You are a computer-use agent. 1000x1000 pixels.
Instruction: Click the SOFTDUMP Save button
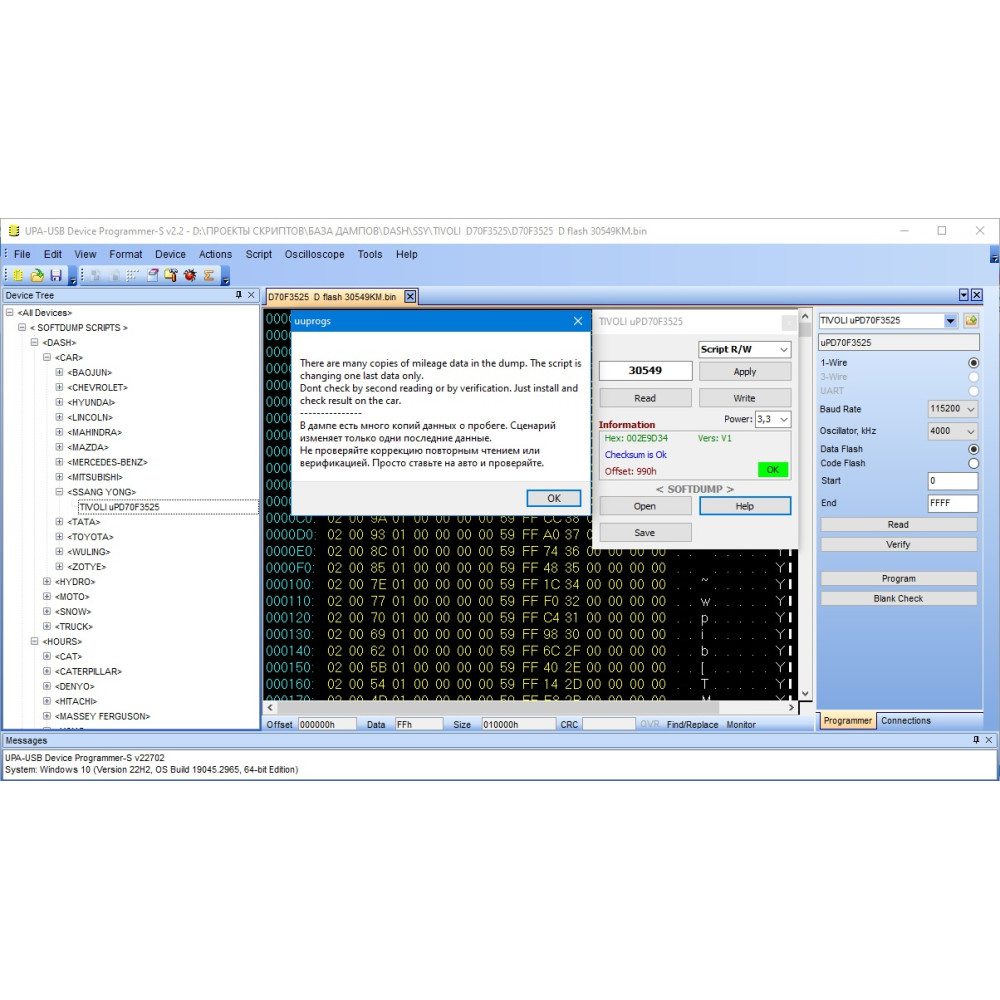[645, 533]
